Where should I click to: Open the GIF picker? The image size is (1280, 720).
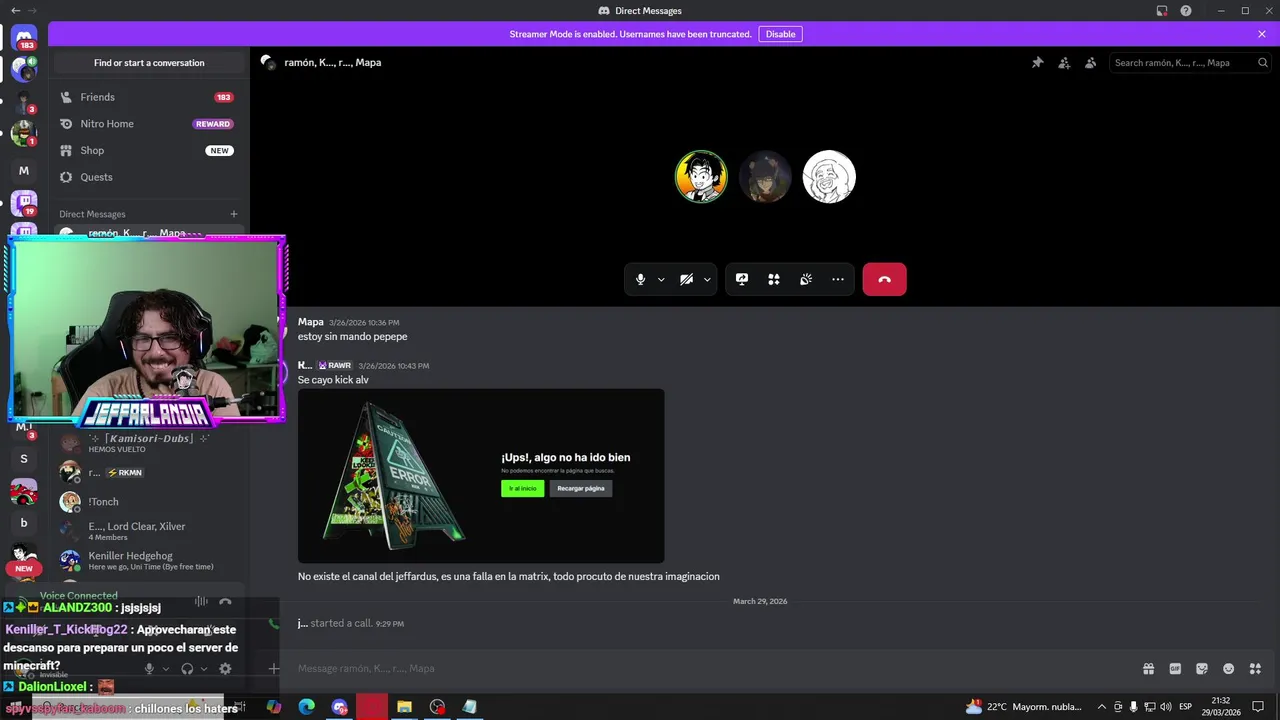click(x=1175, y=668)
